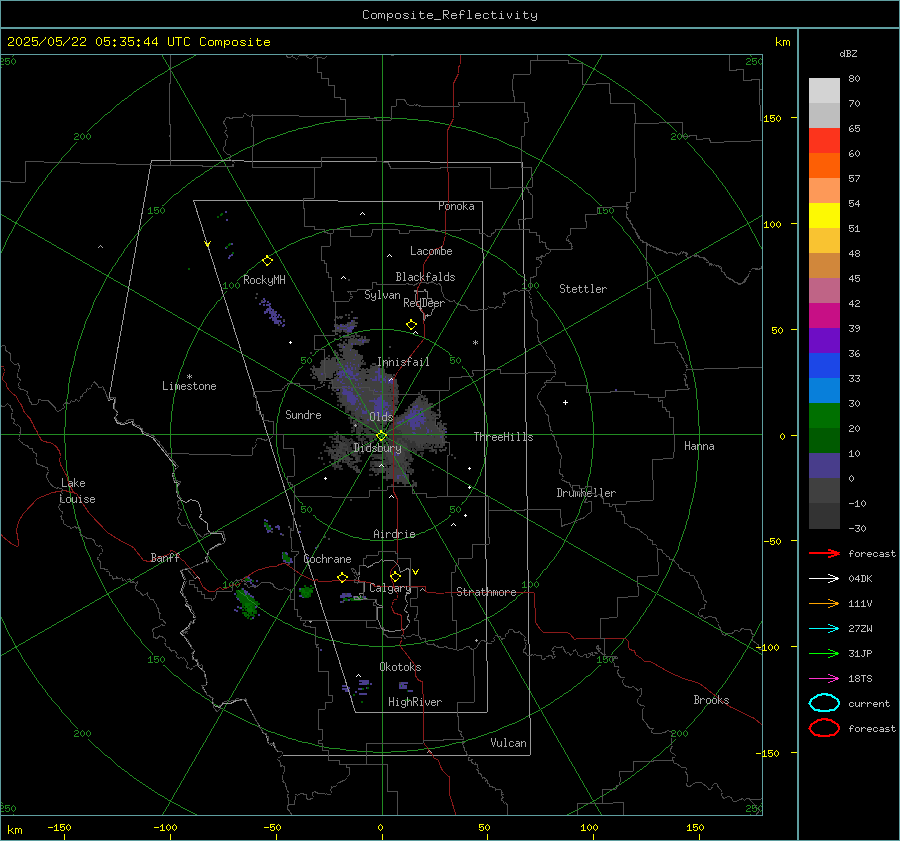Click the yellow 51 dBZ color swatch
The height and width of the screenshot is (841, 900).
pos(824,215)
